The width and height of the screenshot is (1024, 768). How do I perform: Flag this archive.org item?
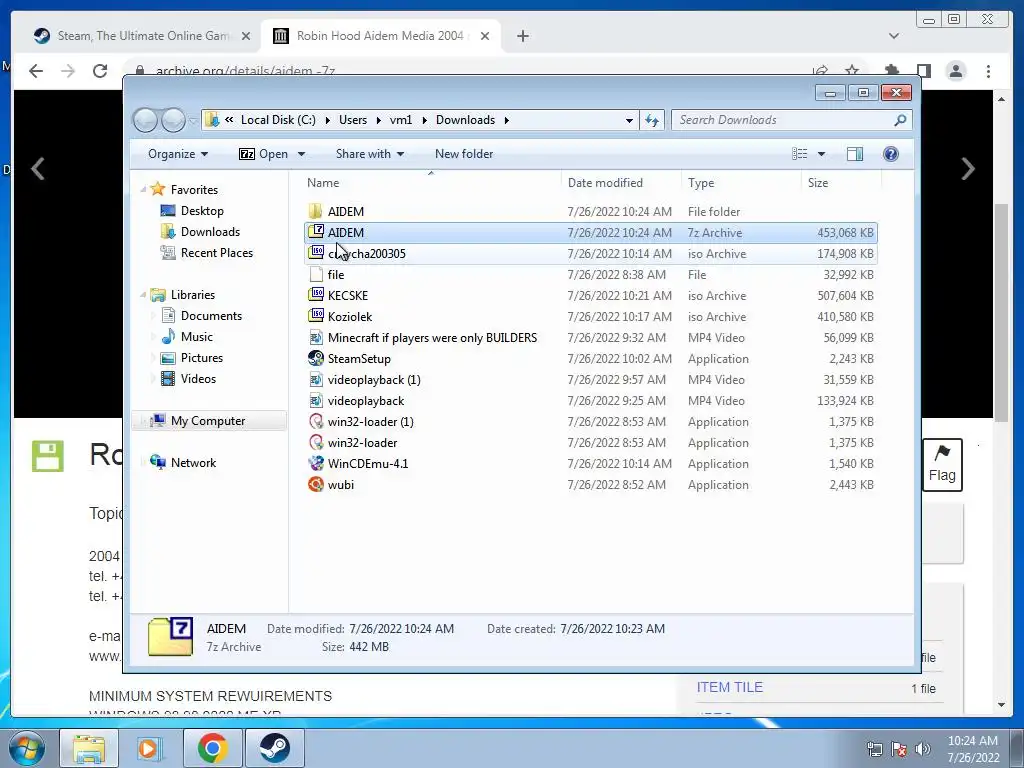click(942, 464)
